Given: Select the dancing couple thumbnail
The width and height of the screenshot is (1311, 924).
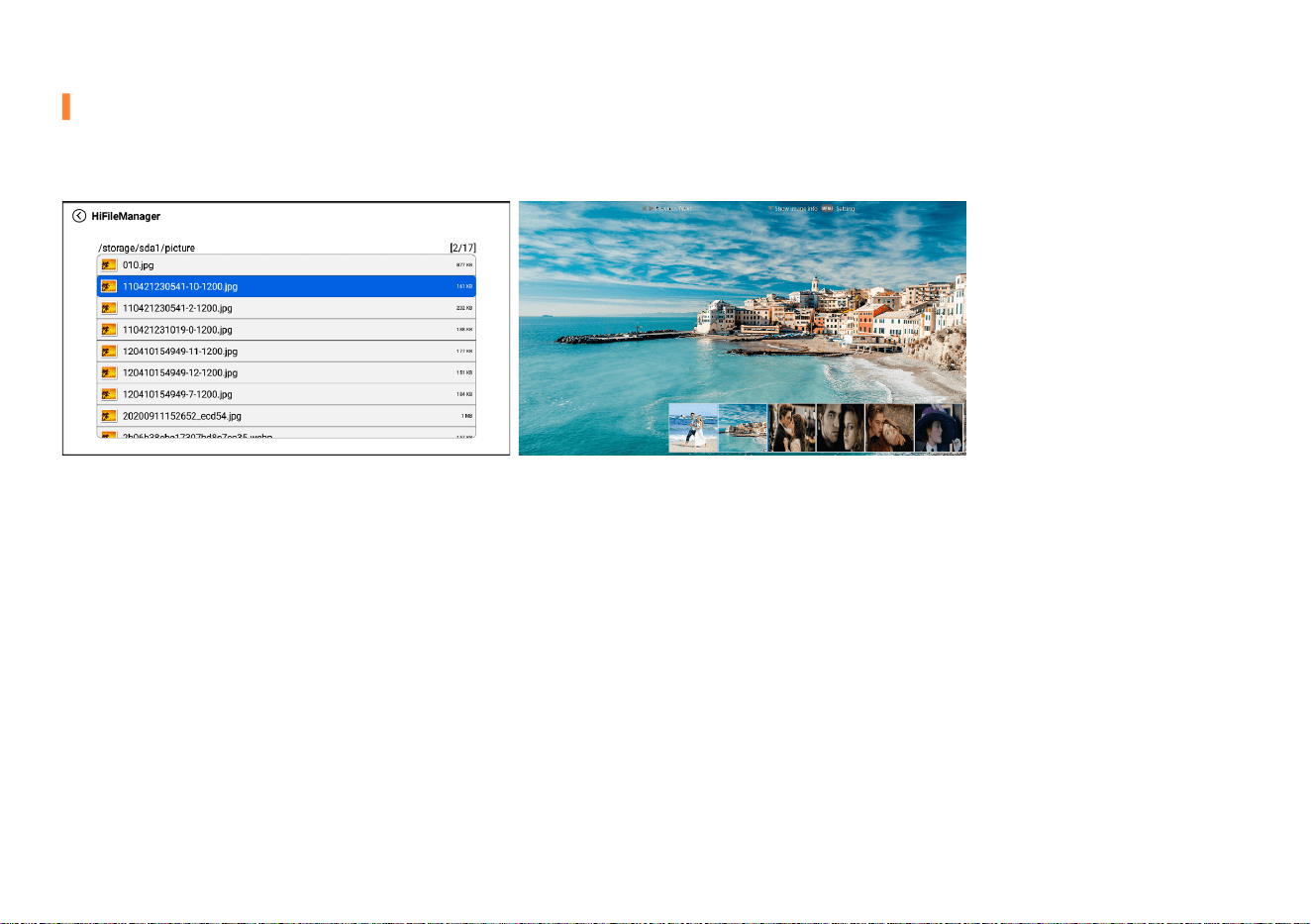Looking at the screenshot, I should 792,428.
